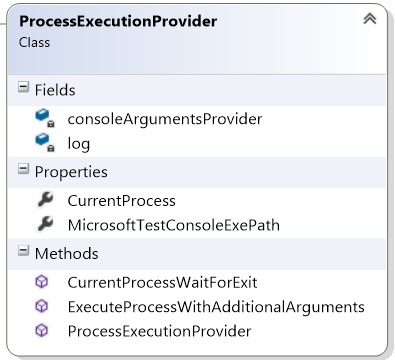Click the CurrentProcess property wrench icon
395x364 pixels.
(x=45, y=200)
